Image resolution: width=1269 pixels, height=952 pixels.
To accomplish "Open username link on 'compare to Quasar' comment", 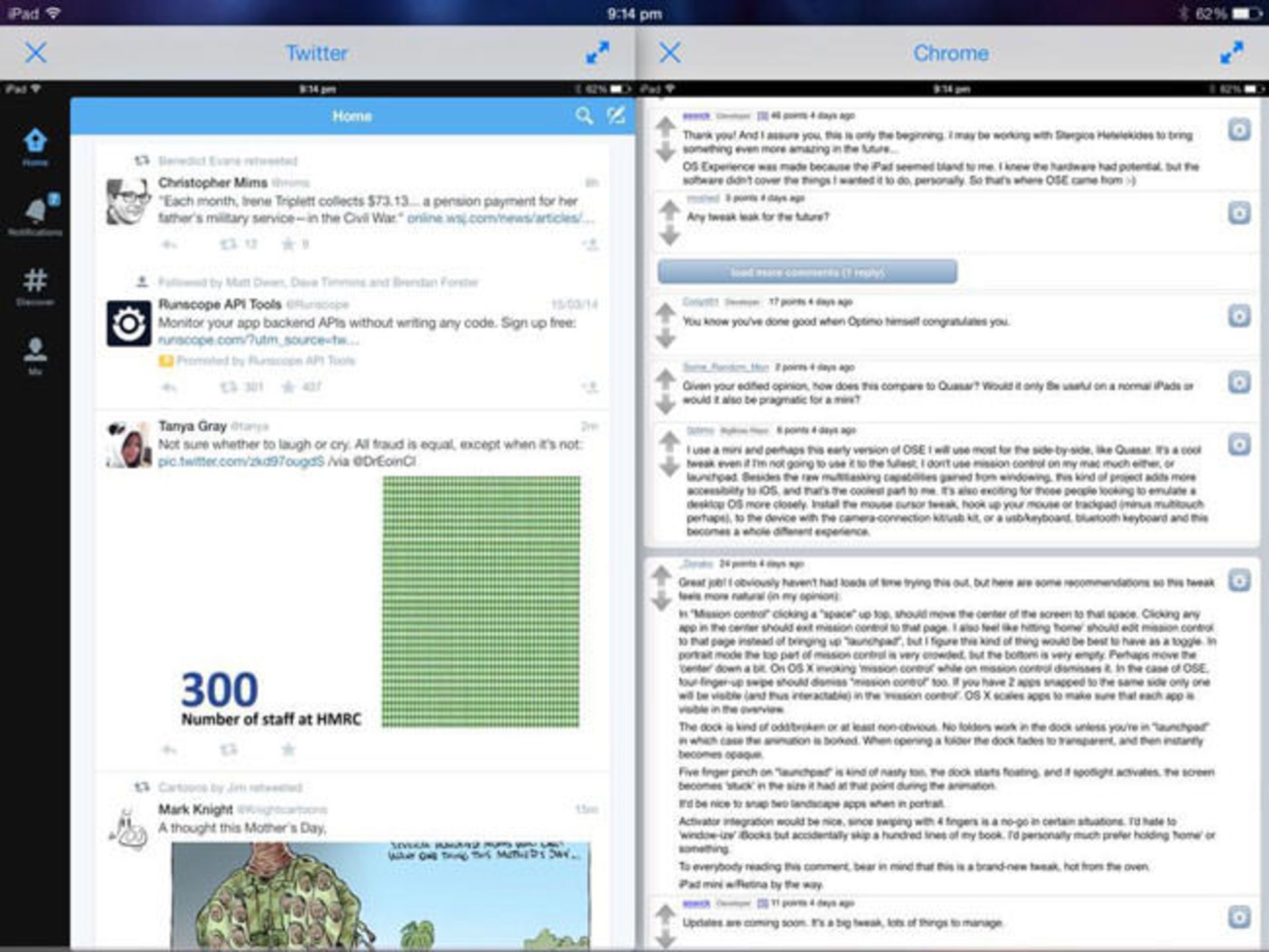I will tap(725, 367).
